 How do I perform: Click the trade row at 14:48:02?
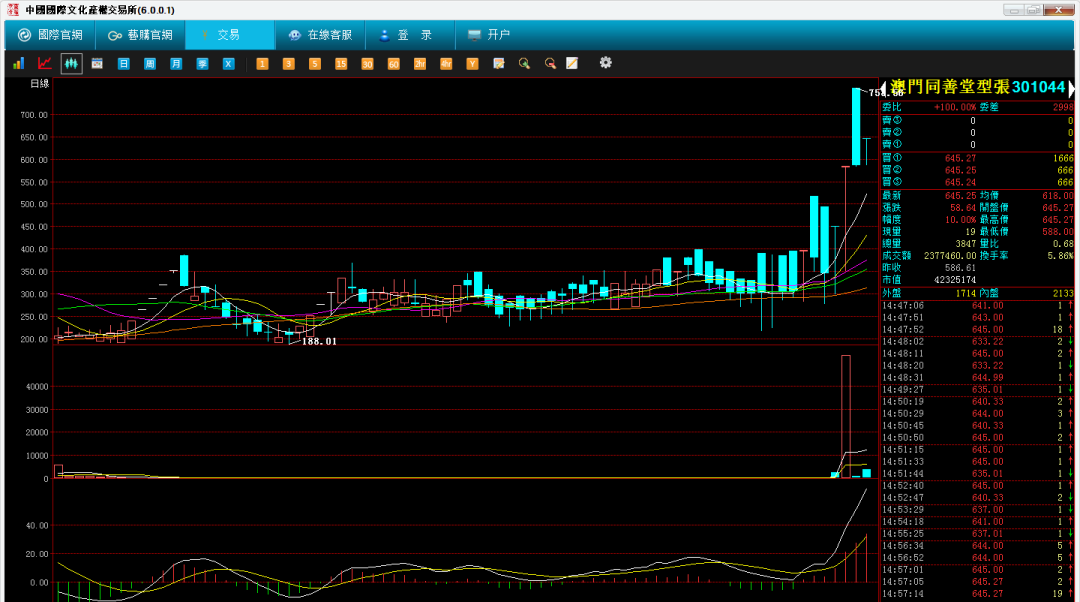[x=977, y=342]
